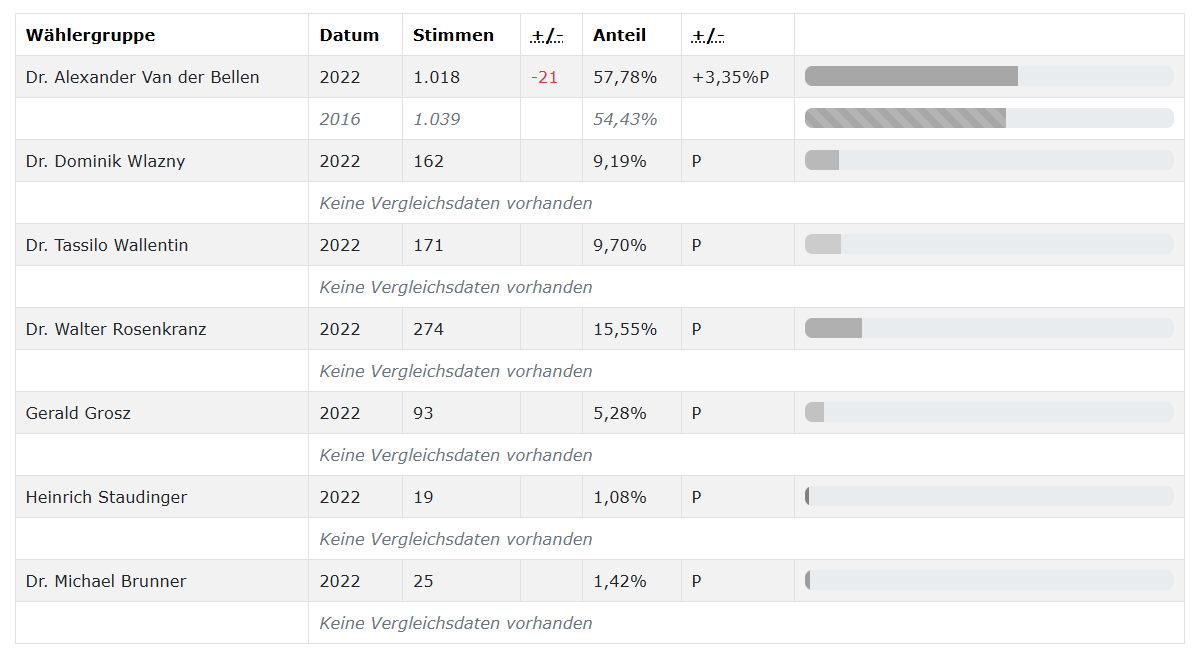Click the Stimmen column header
This screenshot has height=657, width=1197.
click(453, 35)
